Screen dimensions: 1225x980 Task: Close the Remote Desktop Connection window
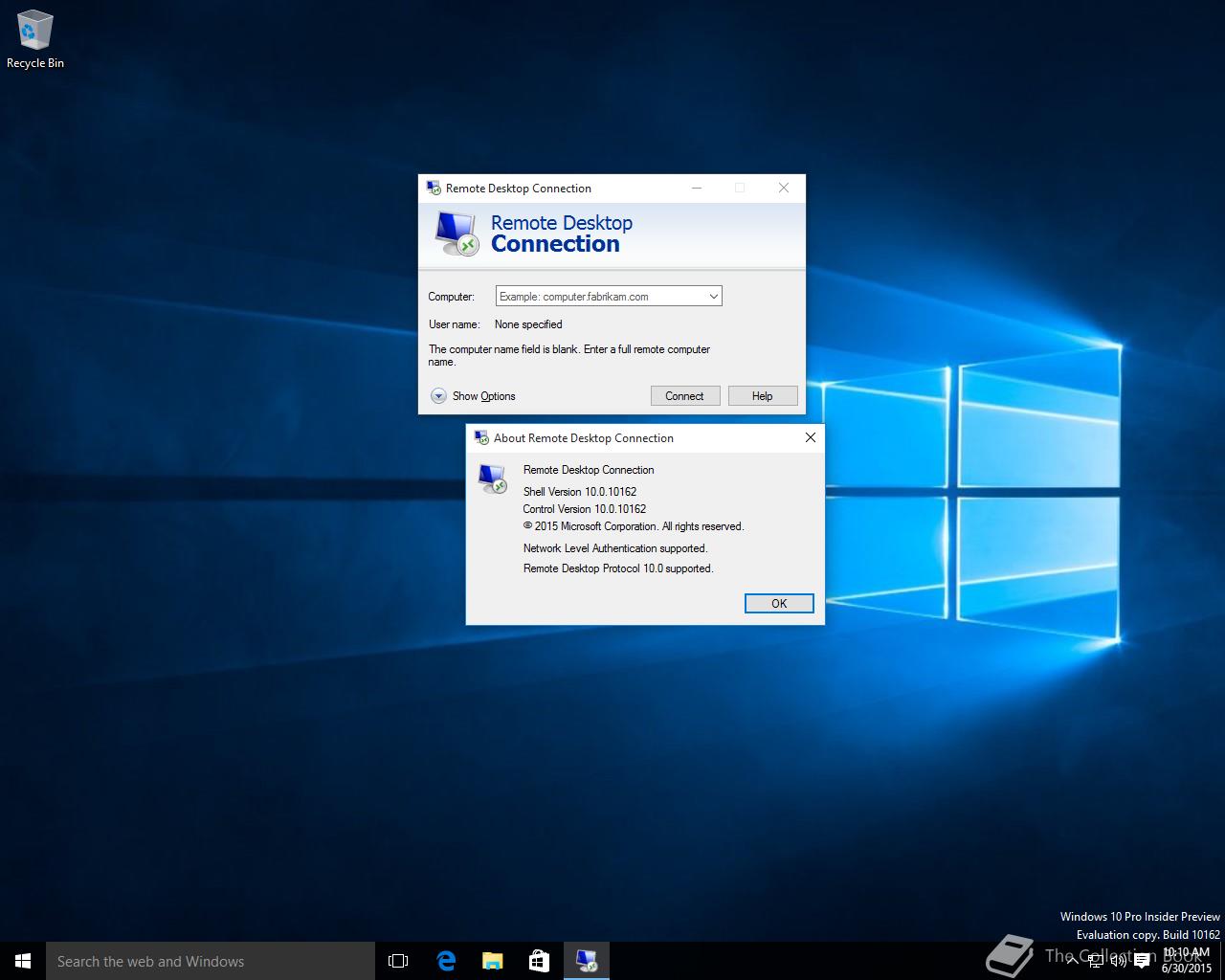pyautogui.click(x=784, y=188)
